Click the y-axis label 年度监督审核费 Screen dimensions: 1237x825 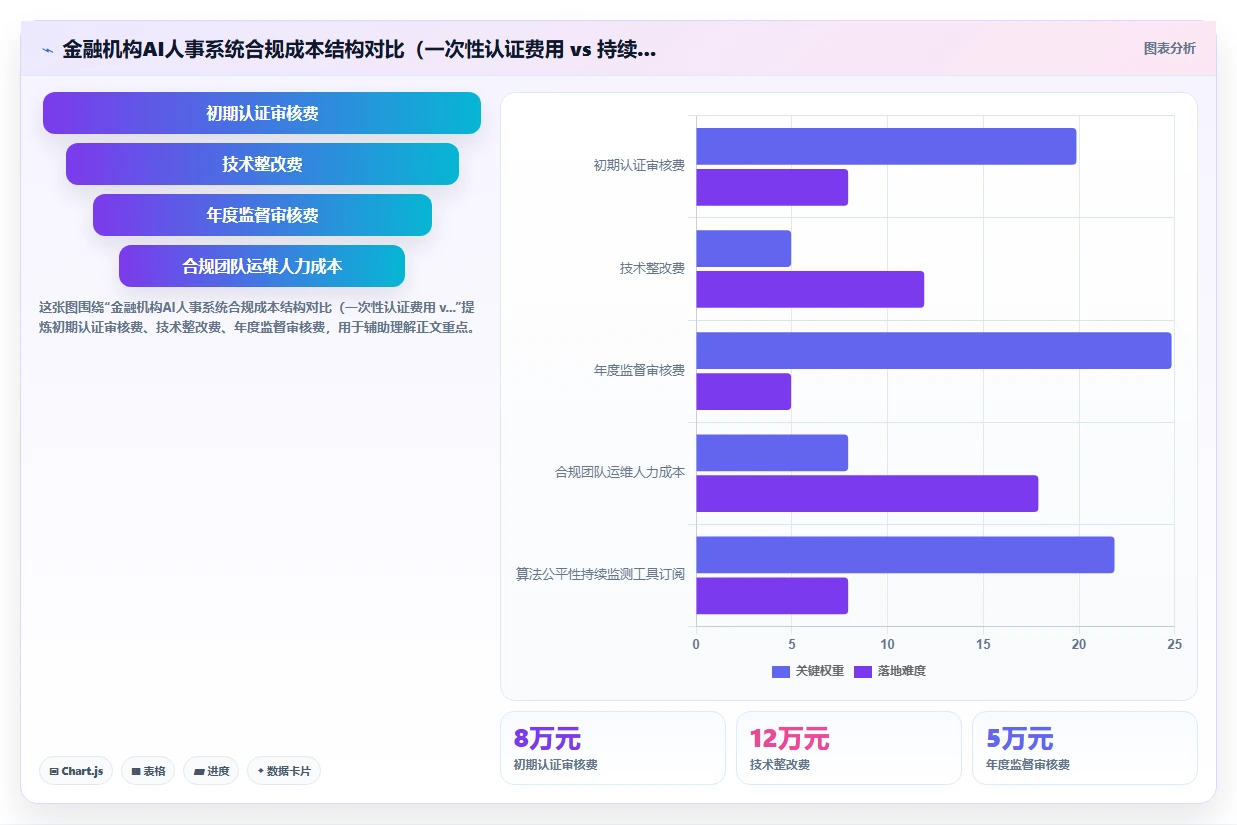(639, 370)
